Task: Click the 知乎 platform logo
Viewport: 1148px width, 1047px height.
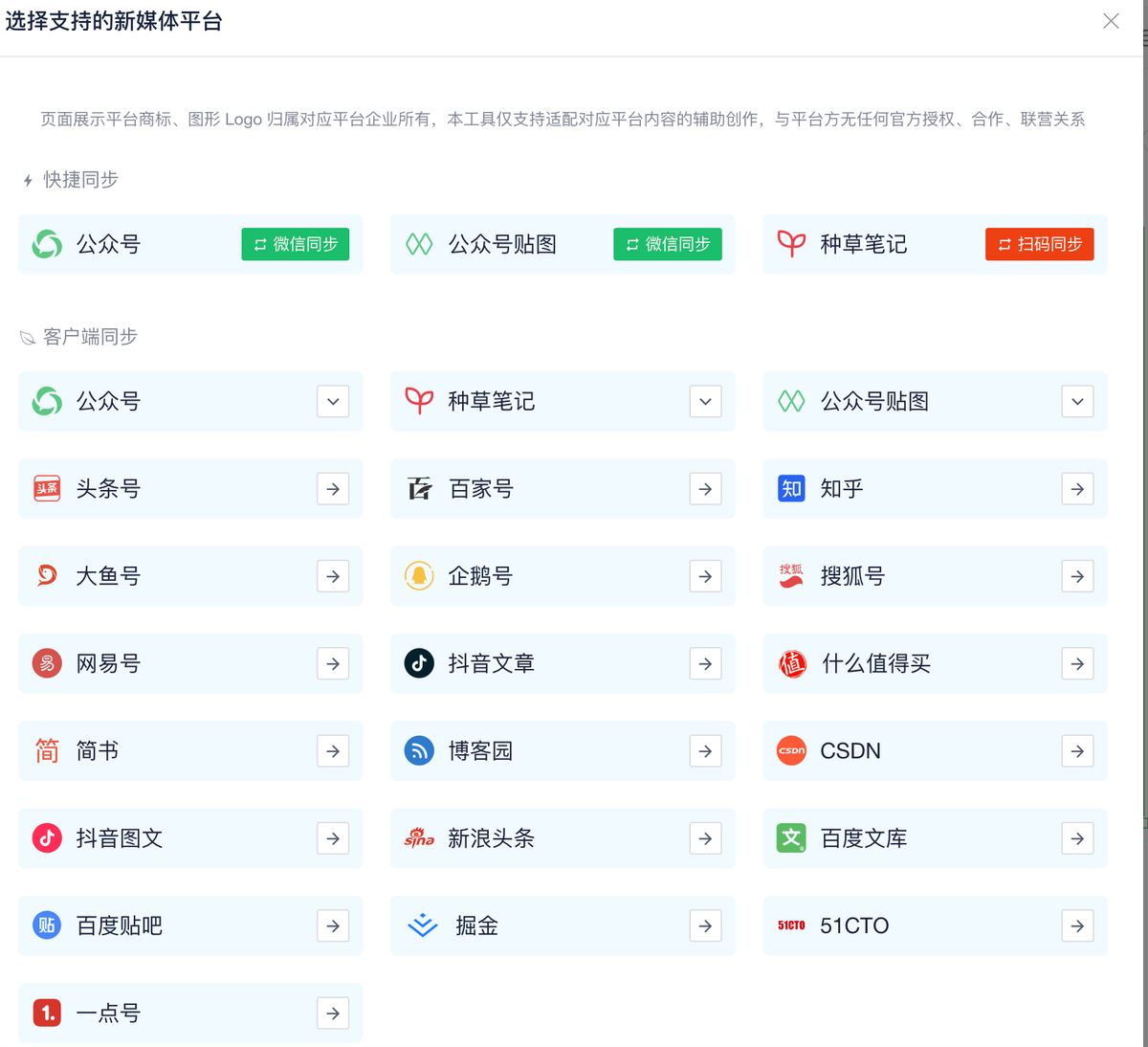Action: click(791, 489)
